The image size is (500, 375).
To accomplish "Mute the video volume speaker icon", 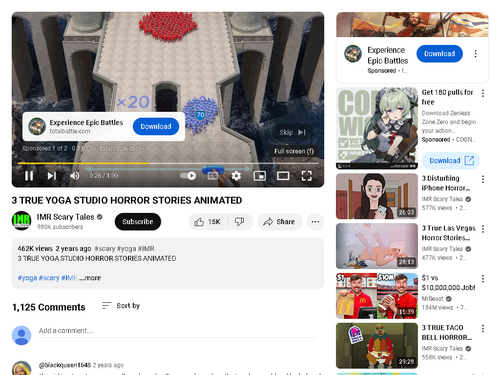I will pos(74,176).
